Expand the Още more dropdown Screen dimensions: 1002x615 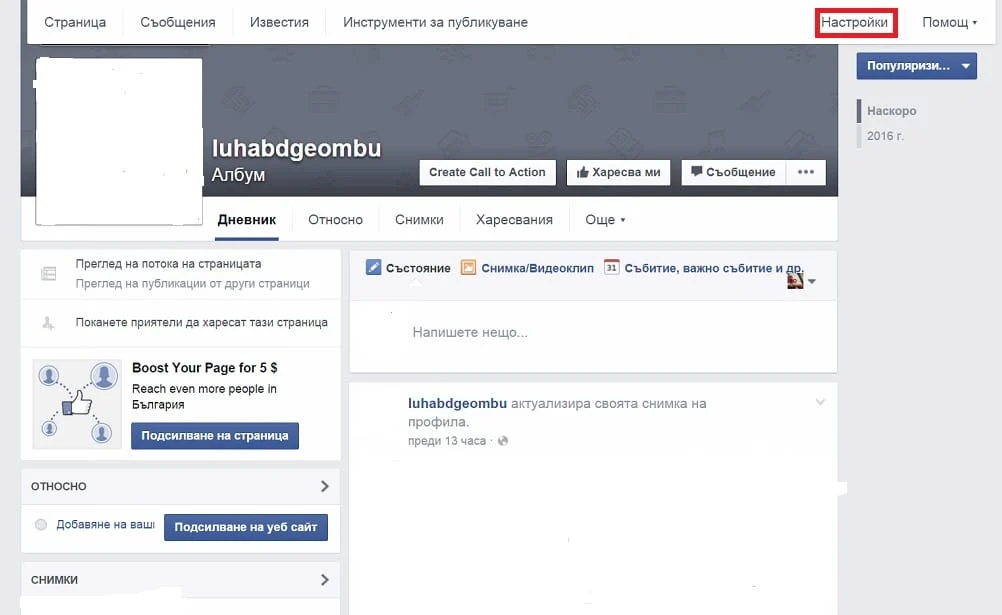(605, 220)
